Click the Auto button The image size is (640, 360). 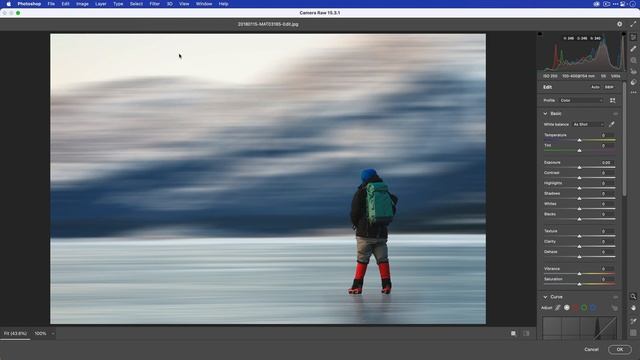pos(595,87)
